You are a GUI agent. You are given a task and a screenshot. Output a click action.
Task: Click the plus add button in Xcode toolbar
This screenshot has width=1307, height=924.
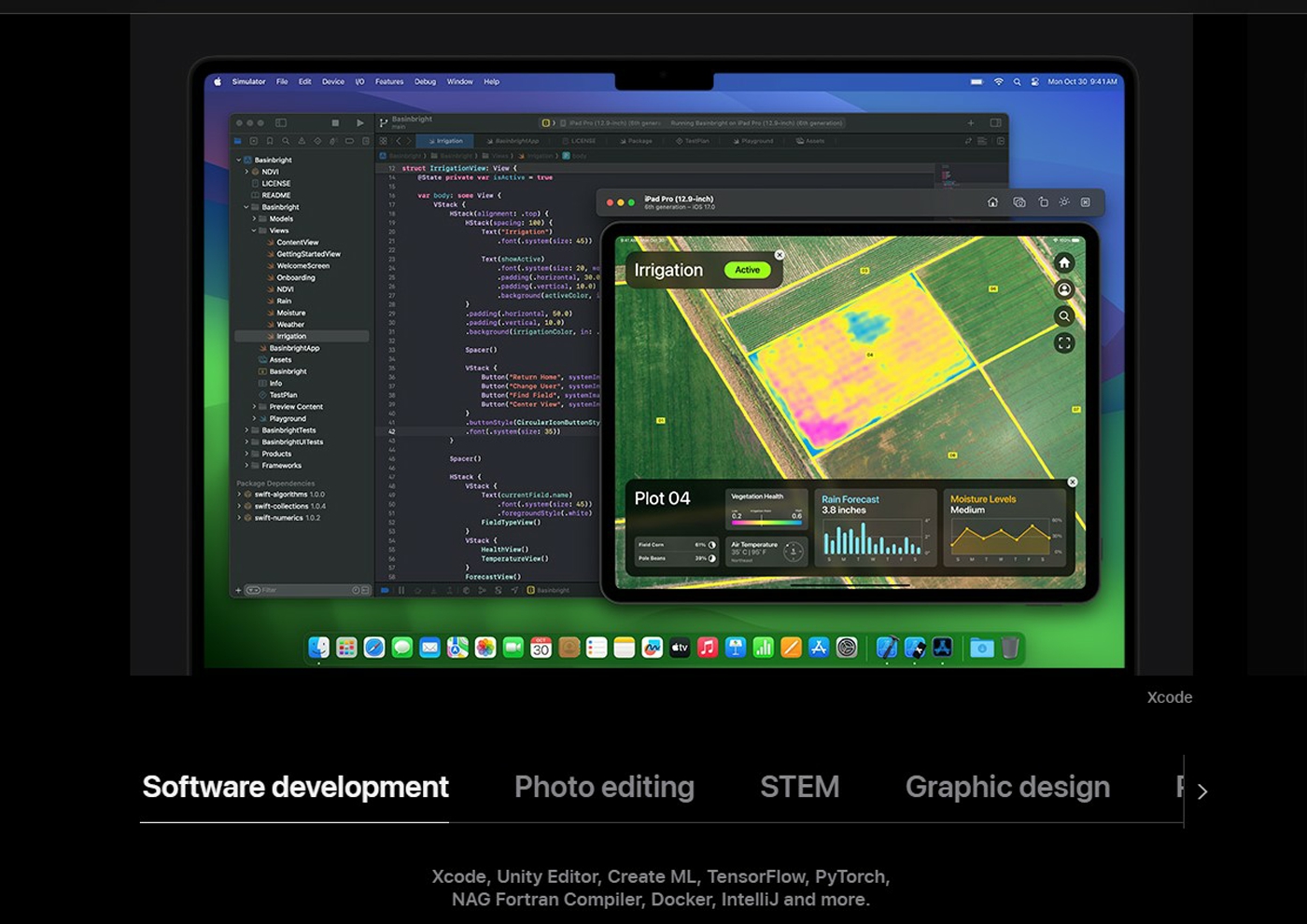971,122
